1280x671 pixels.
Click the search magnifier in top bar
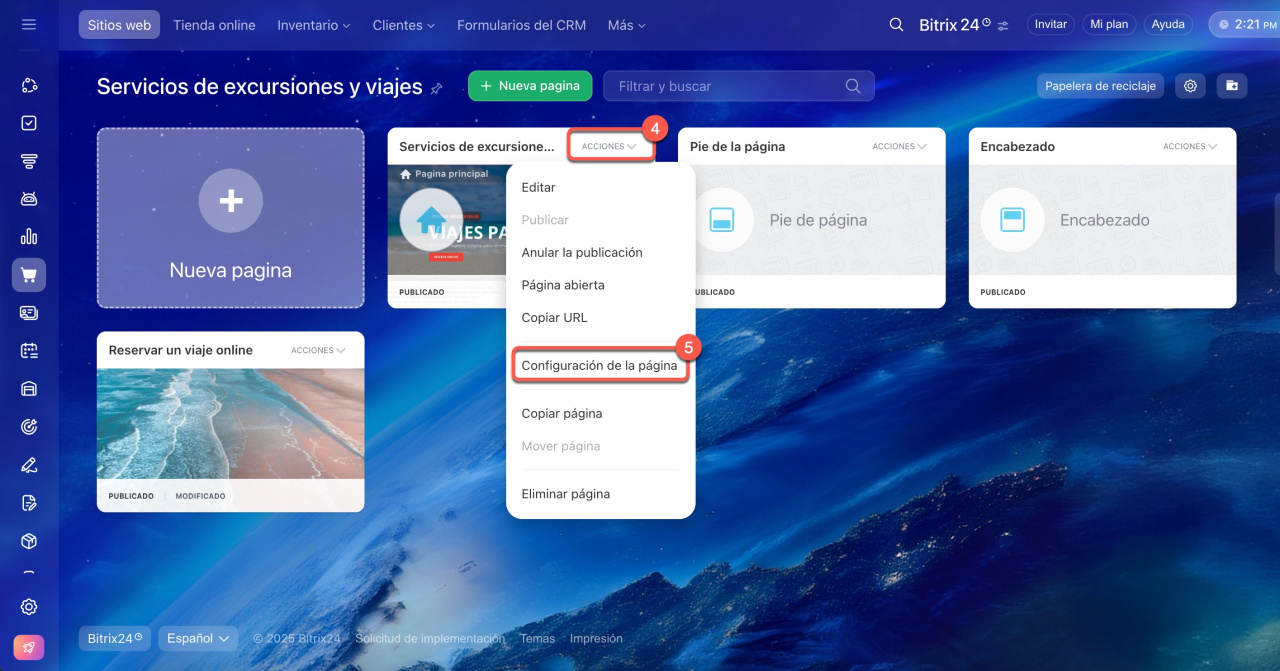click(x=896, y=25)
